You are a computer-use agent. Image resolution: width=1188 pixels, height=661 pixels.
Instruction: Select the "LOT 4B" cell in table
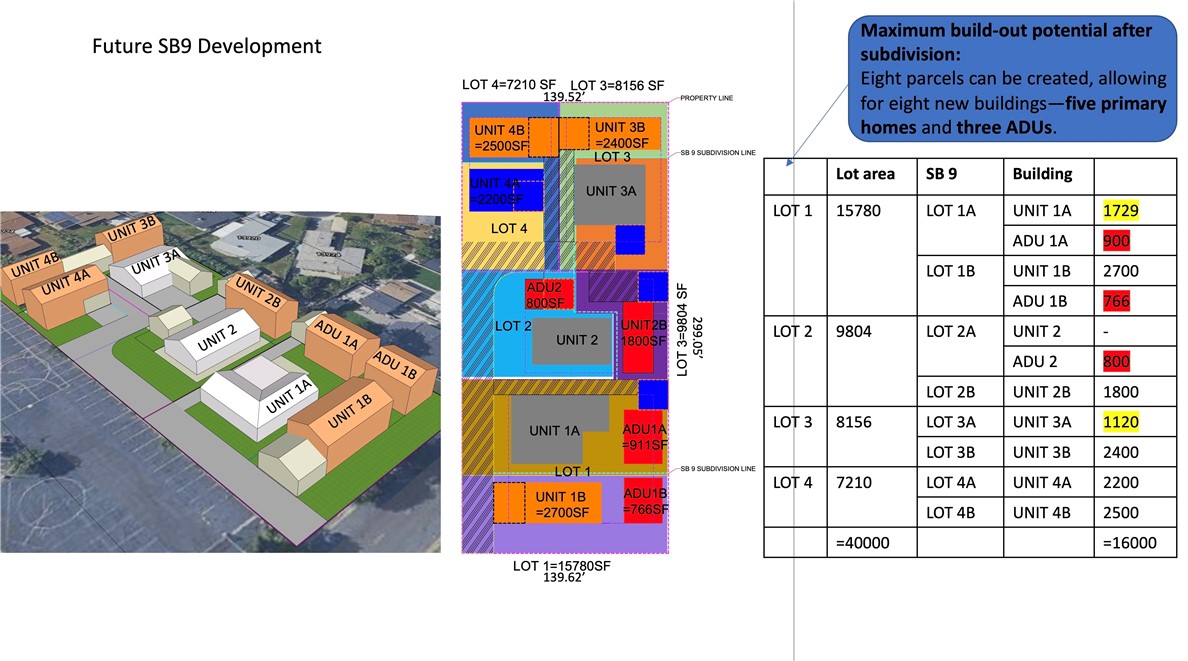coord(950,512)
